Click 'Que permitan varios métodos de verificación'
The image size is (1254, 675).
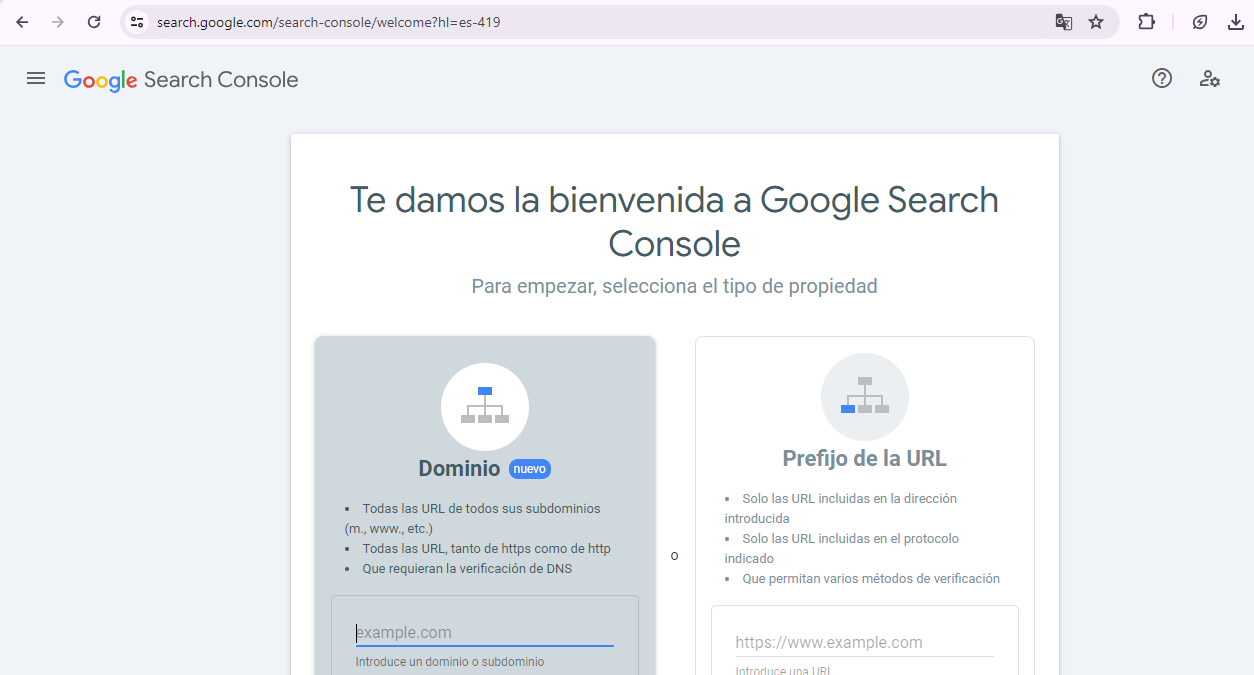point(871,579)
